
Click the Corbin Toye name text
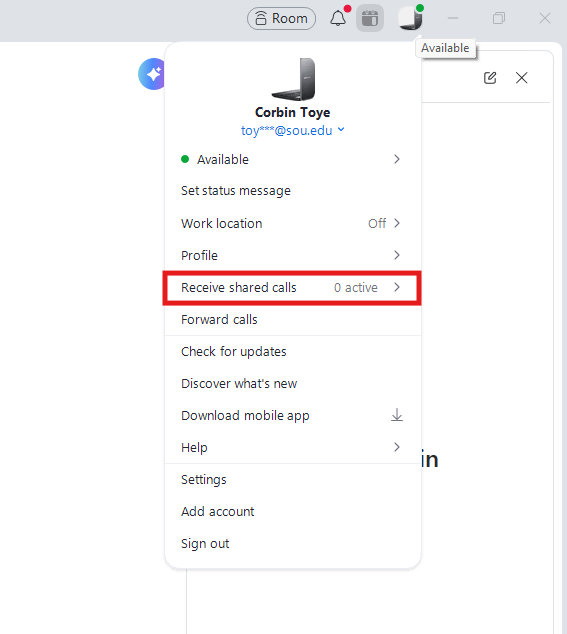click(x=292, y=112)
